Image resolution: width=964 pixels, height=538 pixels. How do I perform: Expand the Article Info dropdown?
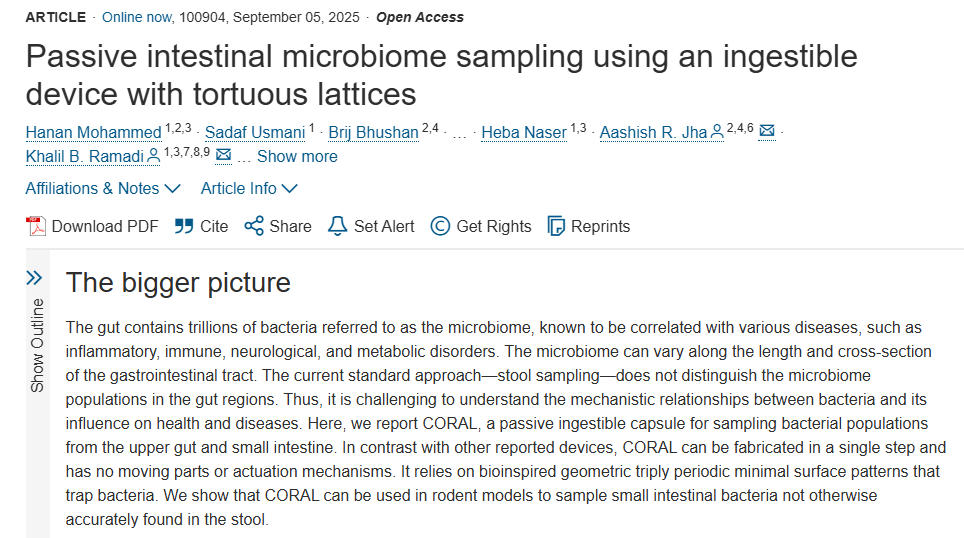[x=249, y=188]
